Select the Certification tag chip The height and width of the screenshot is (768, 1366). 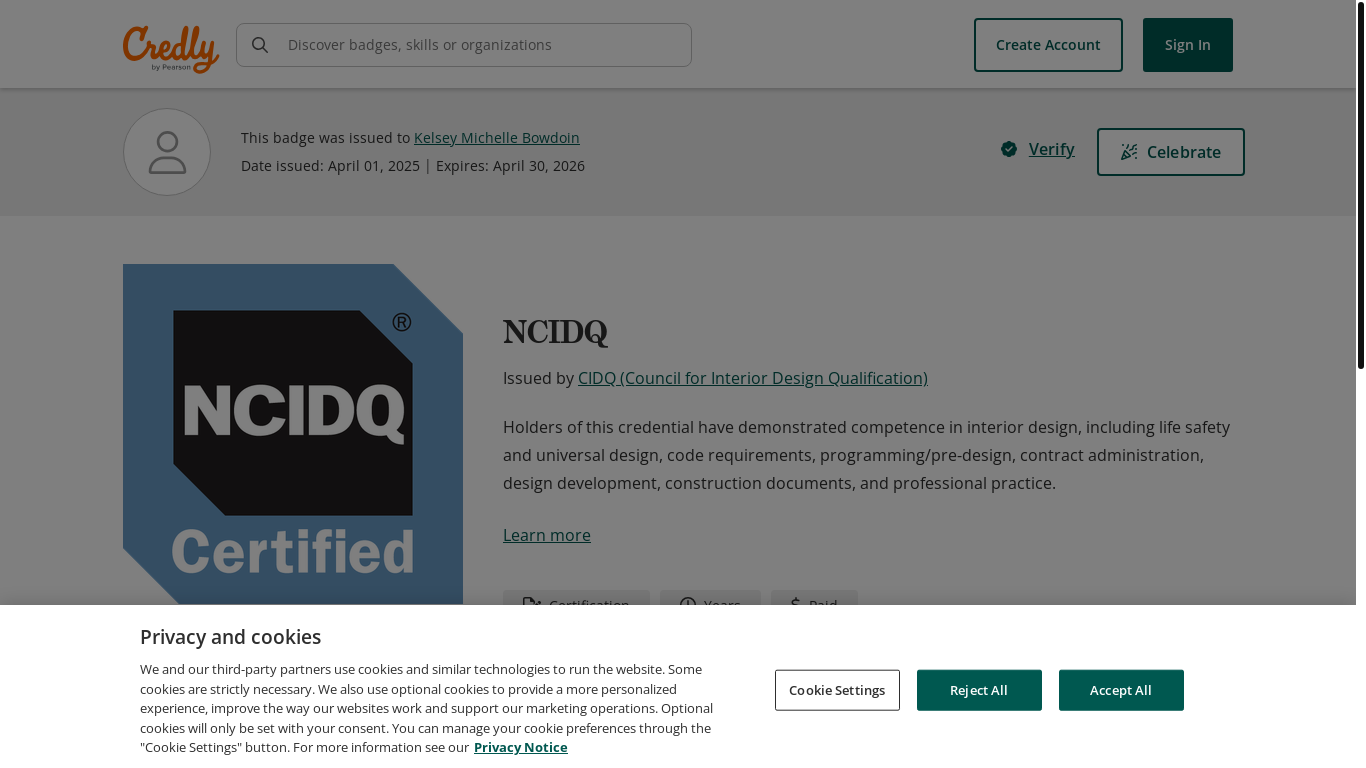tap(576, 598)
